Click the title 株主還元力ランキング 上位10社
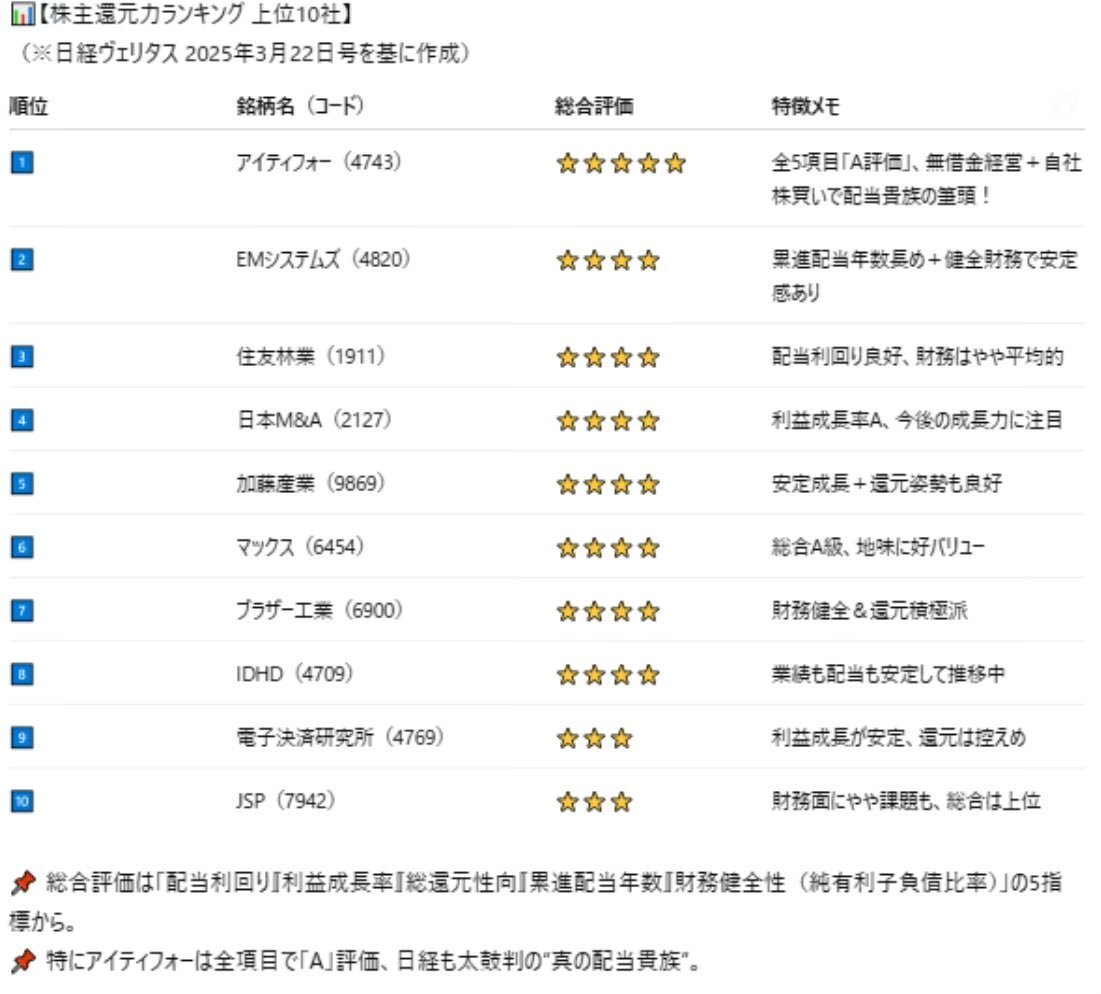1101x994 pixels. click(x=195, y=14)
